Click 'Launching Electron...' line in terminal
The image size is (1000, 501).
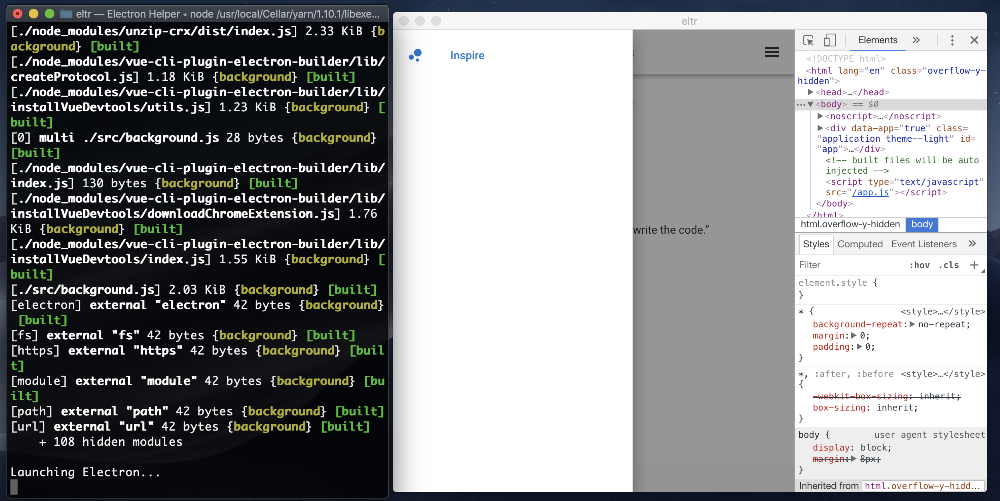click(85, 472)
